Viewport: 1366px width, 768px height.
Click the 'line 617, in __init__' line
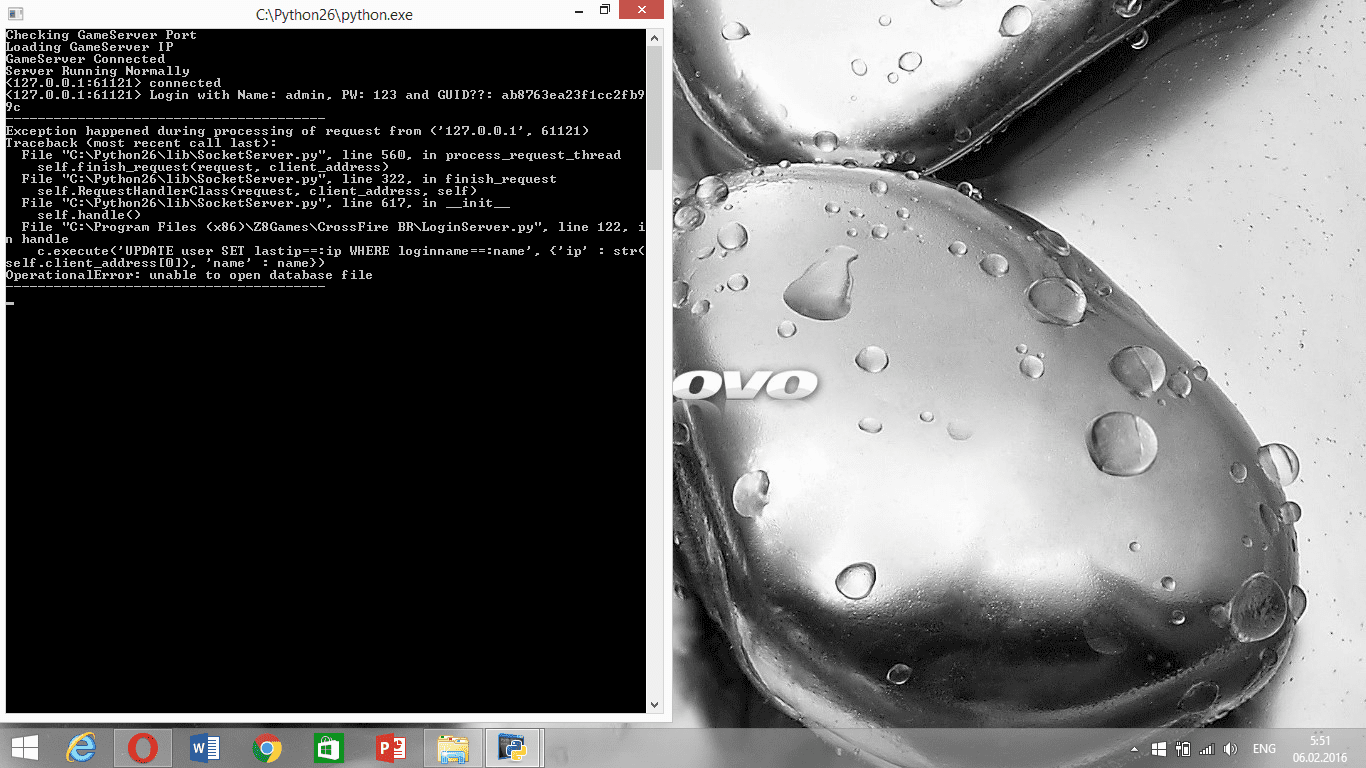pyautogui.click(x=265, y=203)
